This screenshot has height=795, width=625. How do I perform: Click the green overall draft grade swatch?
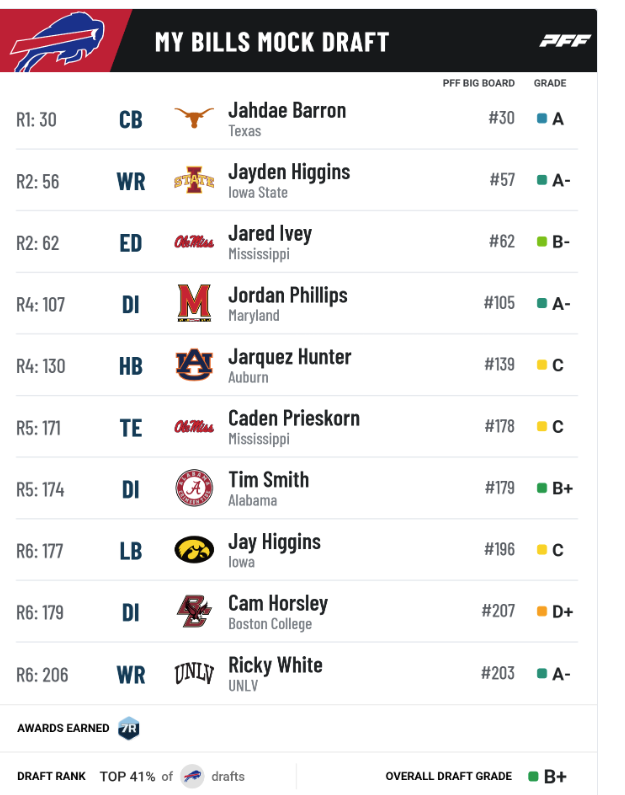tap(533, 776)
